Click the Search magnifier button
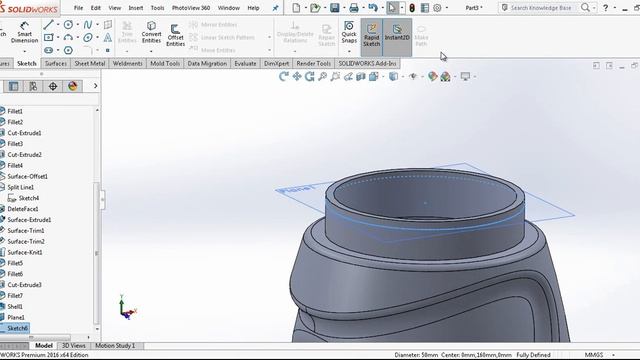Viewport: 640px width, 360px height. tap(585, 8)
